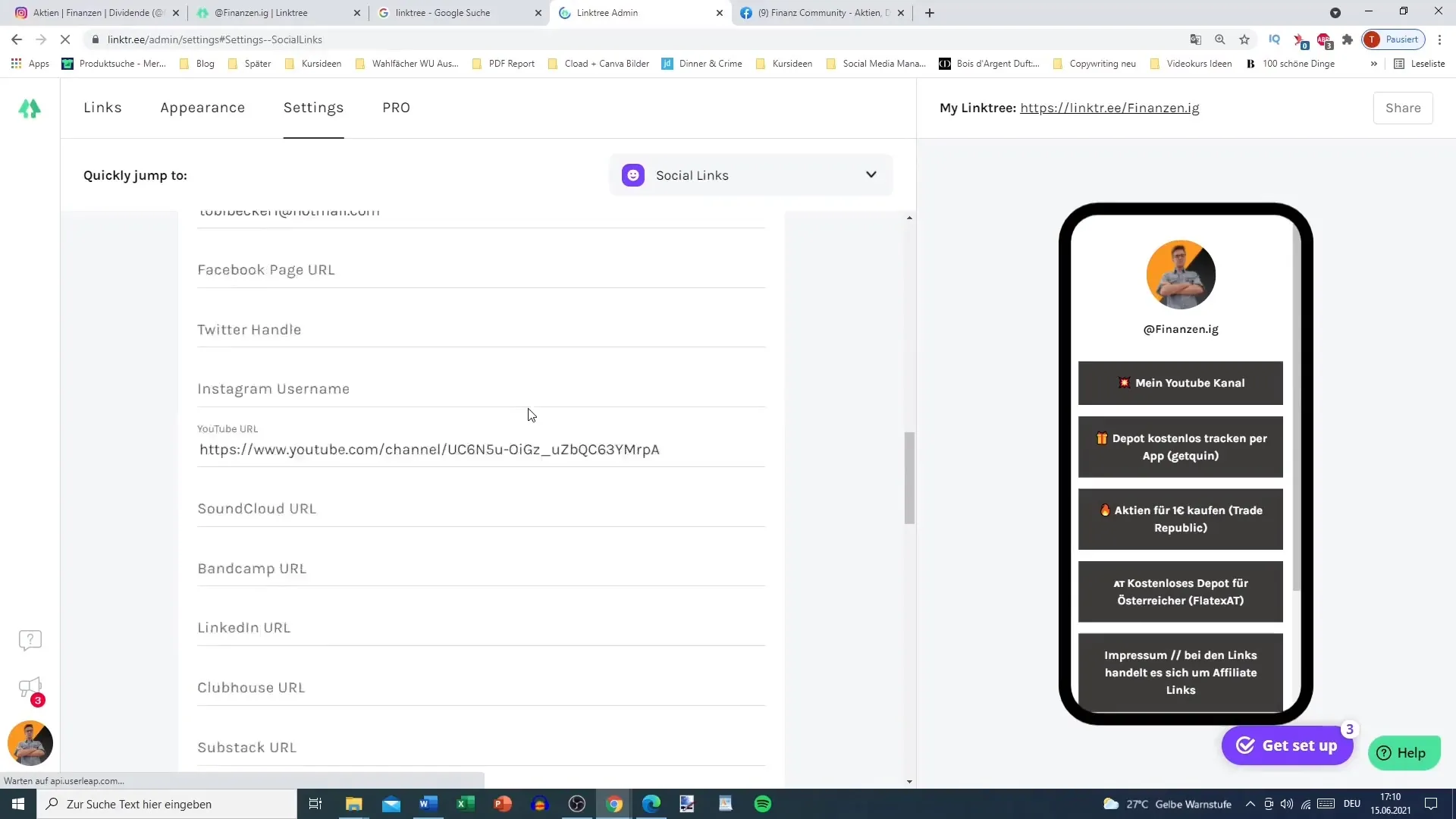Open Spotify from the taskbar
Screen dimensions: 1456x819
point(763,804)
